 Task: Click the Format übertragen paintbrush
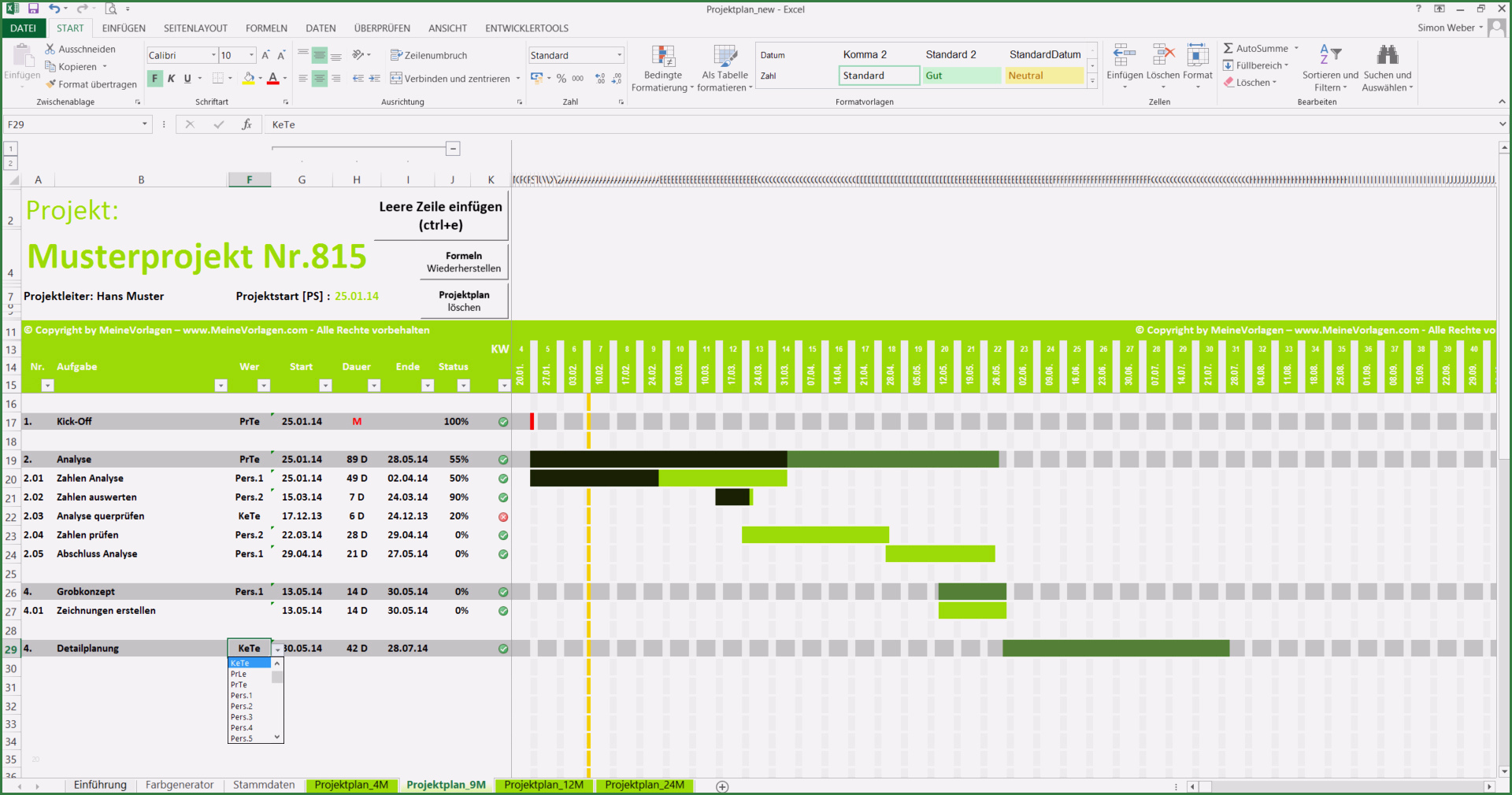[51, 84]
